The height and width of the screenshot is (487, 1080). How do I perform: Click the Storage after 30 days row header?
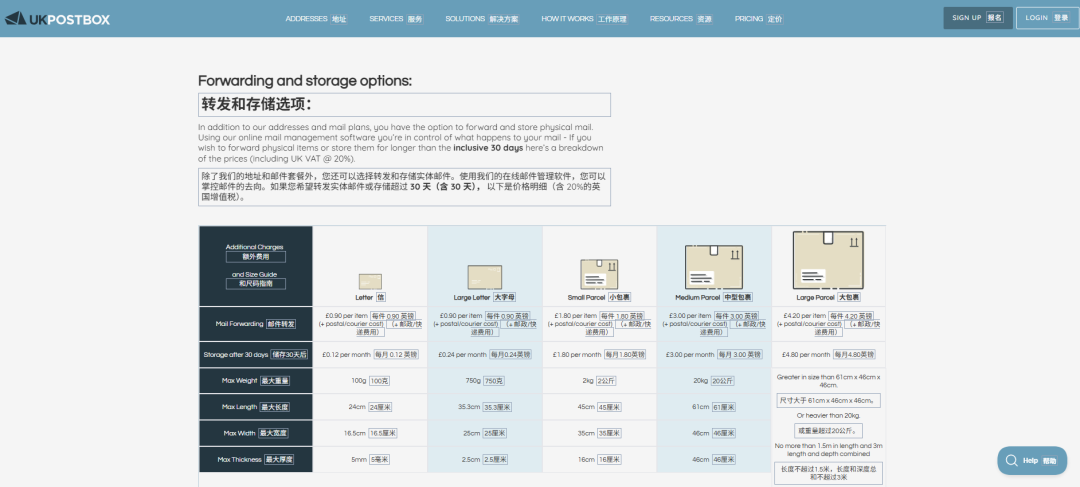coord(255,355)
